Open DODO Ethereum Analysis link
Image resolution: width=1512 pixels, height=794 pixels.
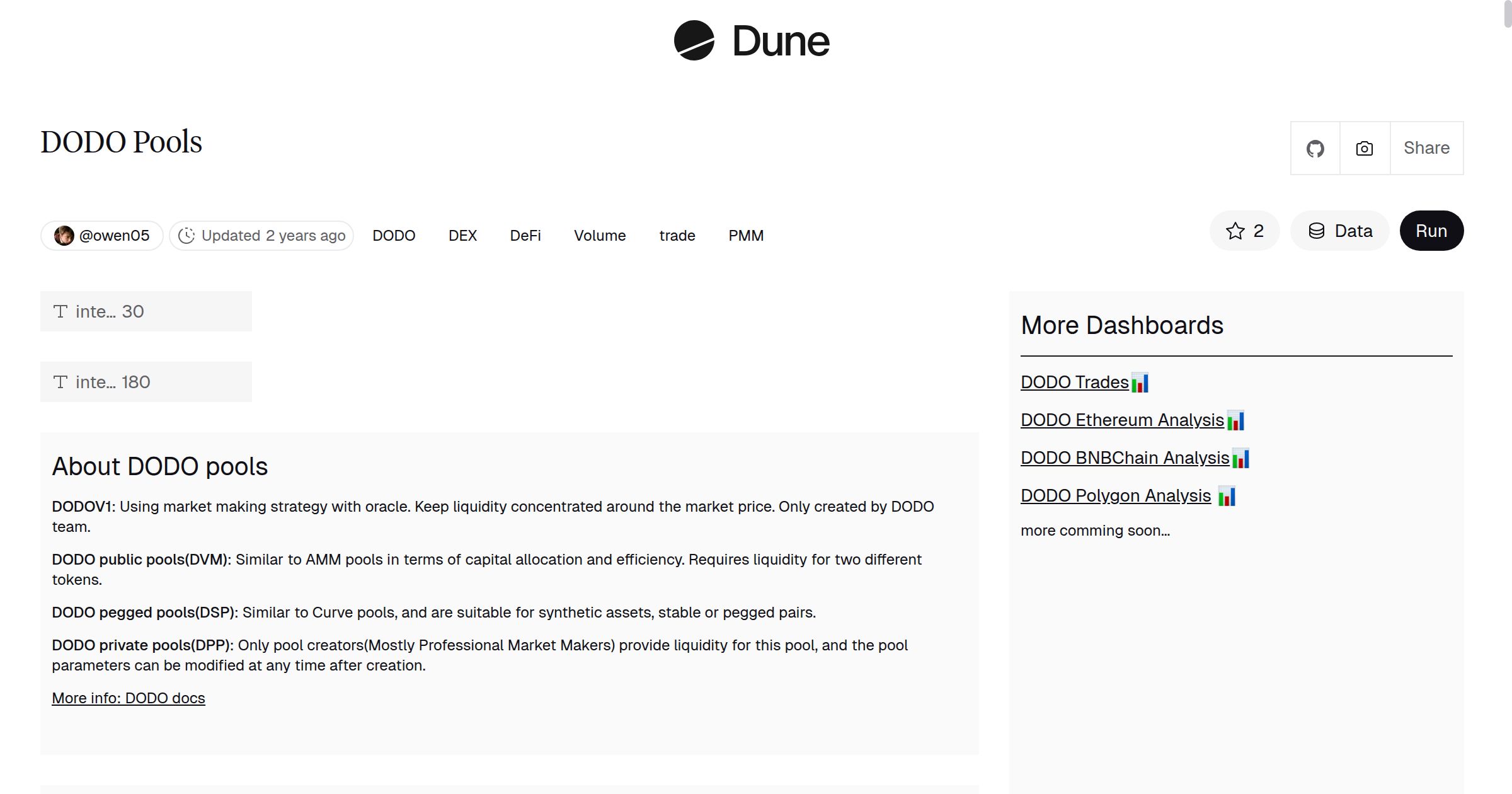1121,420
